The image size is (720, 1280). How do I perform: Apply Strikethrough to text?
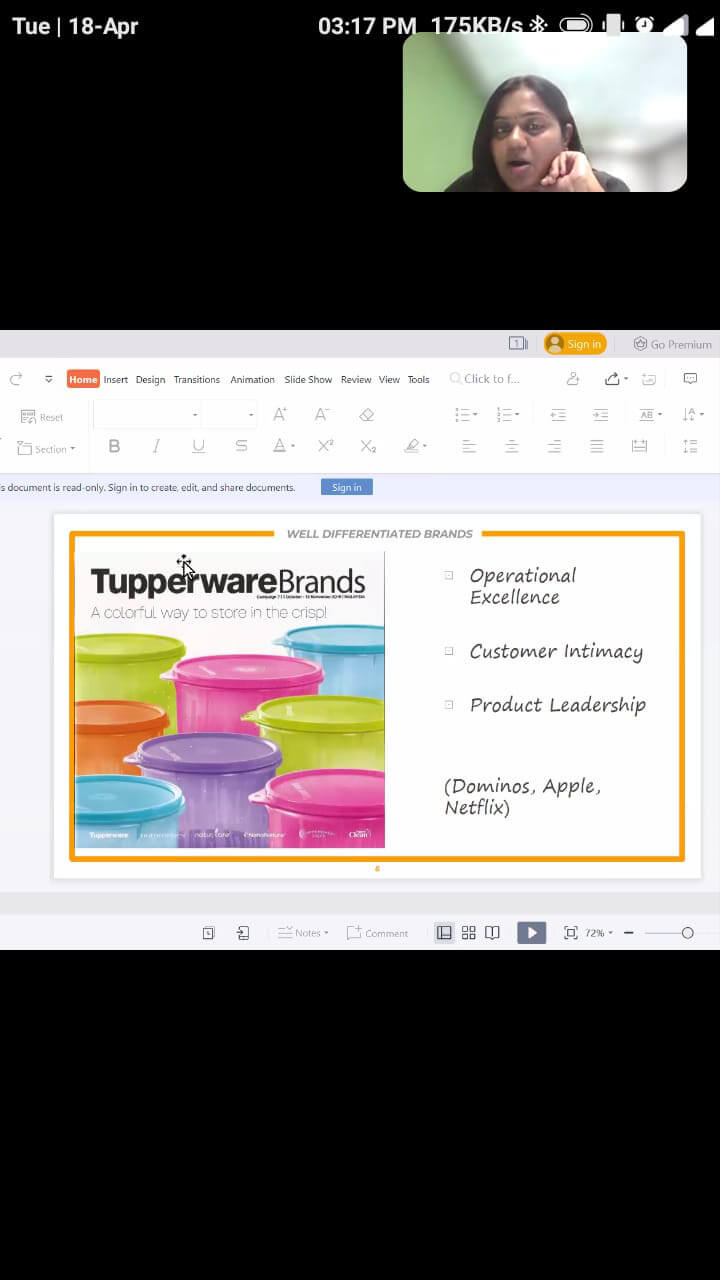tap(241, 446)
